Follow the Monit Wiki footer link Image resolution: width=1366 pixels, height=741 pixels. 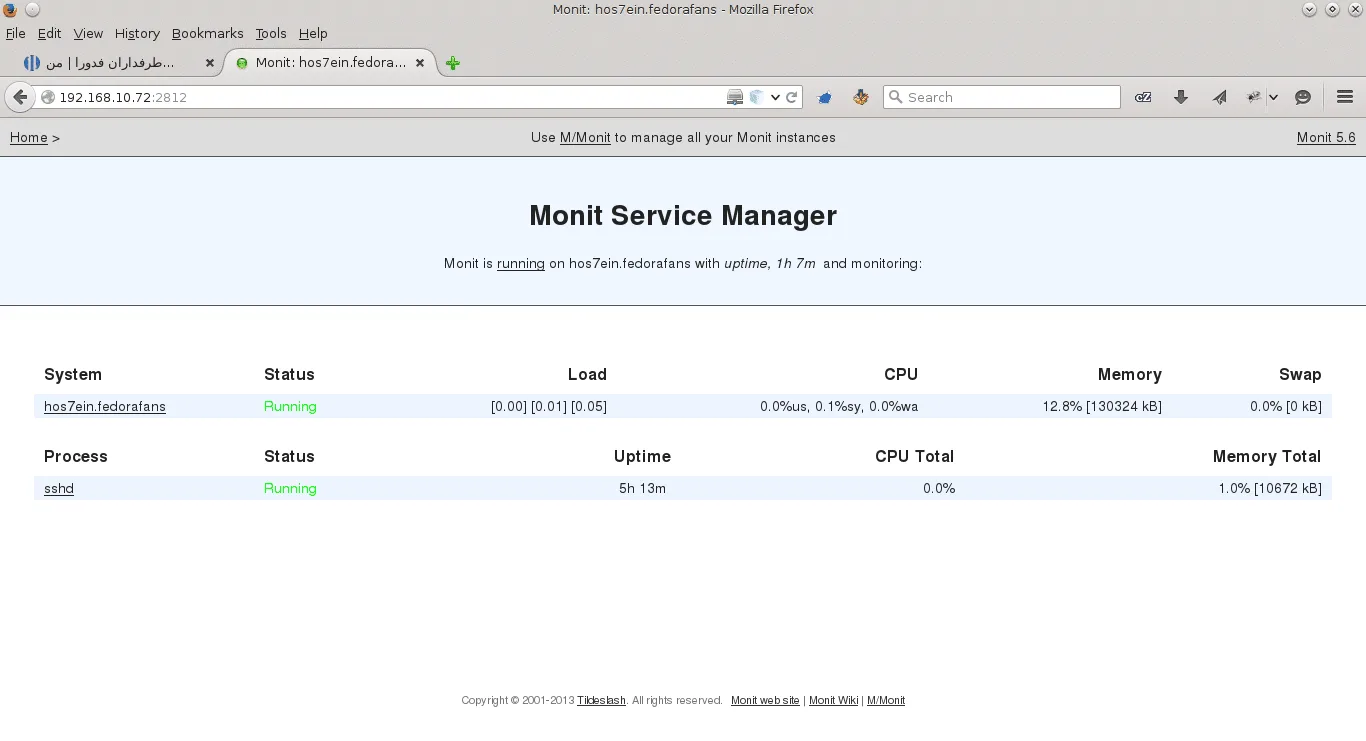click(x=833, y=700)
